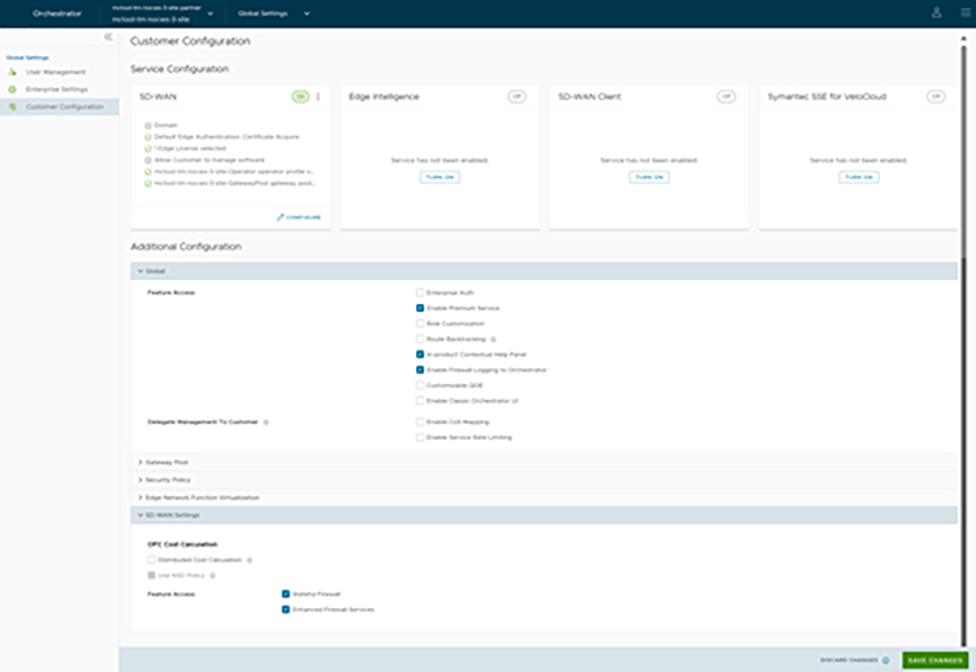Open the hamburger menu icon at top right
The height and width of the screenshot is (672, 976).
[x=964, y=13]
